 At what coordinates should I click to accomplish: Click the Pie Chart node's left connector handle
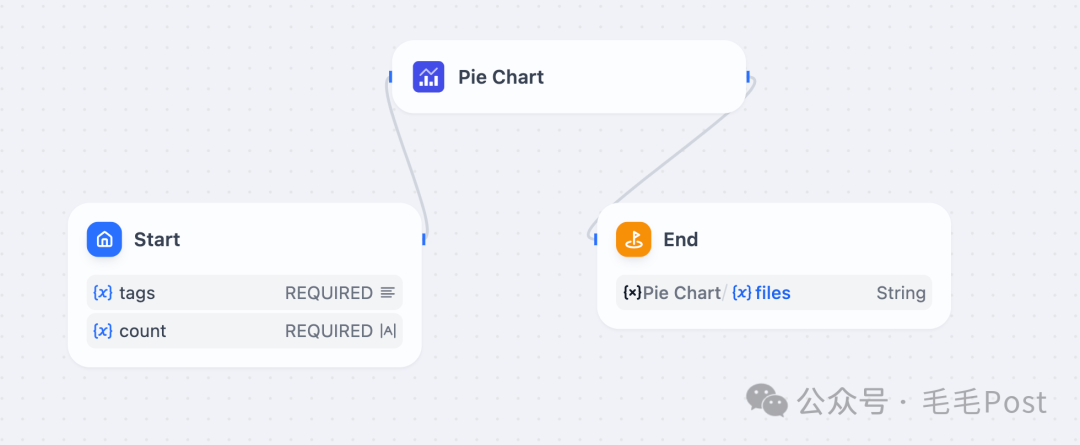pos(391,76)
